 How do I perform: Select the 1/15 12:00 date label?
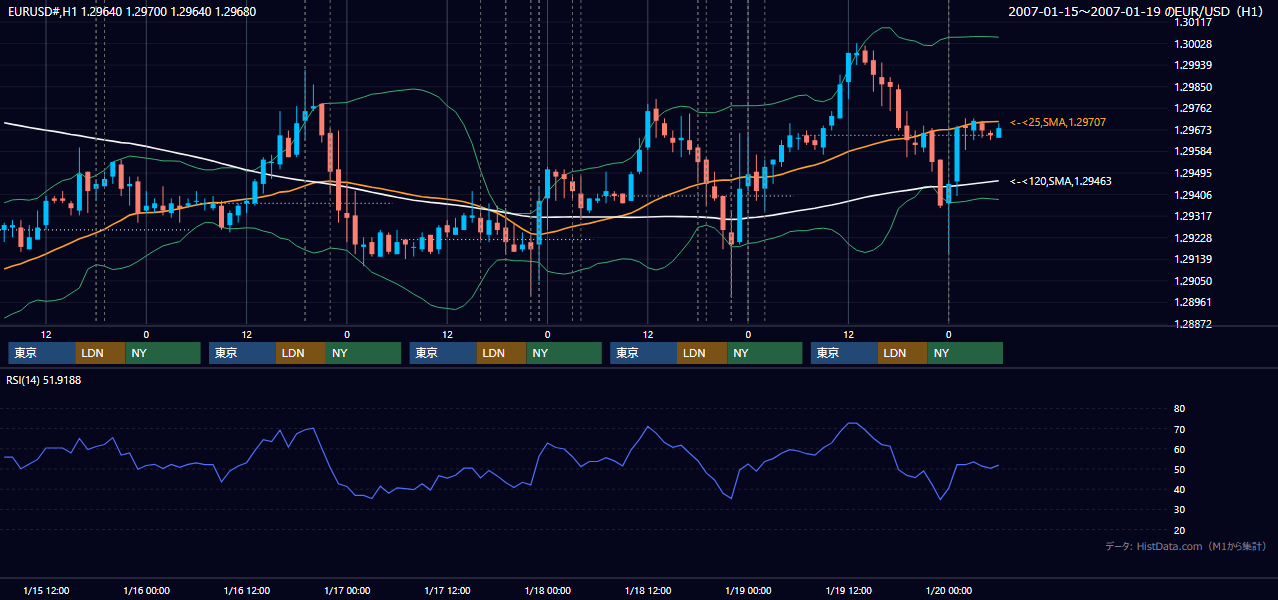click(x=46, y=591)
